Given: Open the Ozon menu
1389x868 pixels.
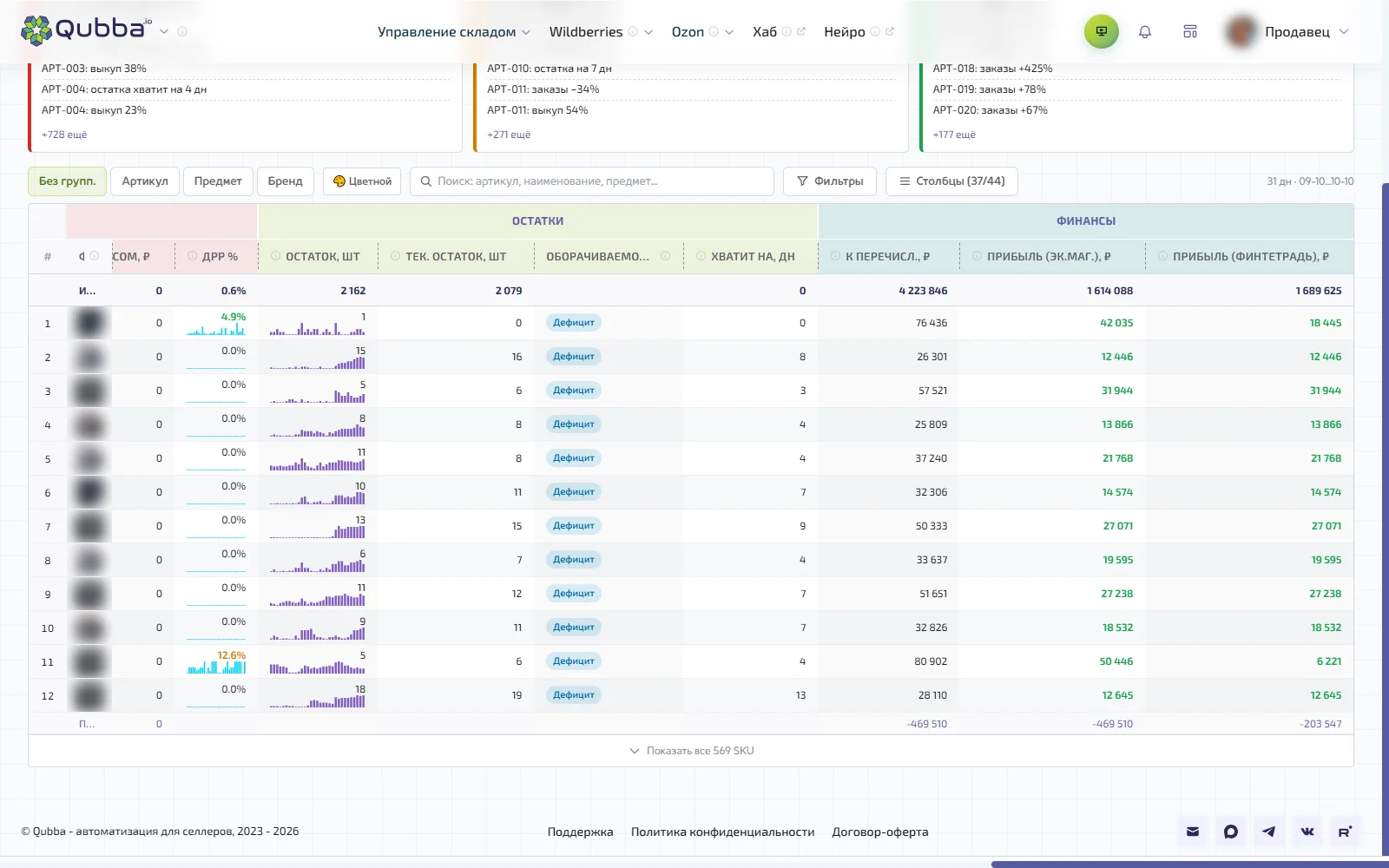Looking at the screenshot, I should 702,32.
